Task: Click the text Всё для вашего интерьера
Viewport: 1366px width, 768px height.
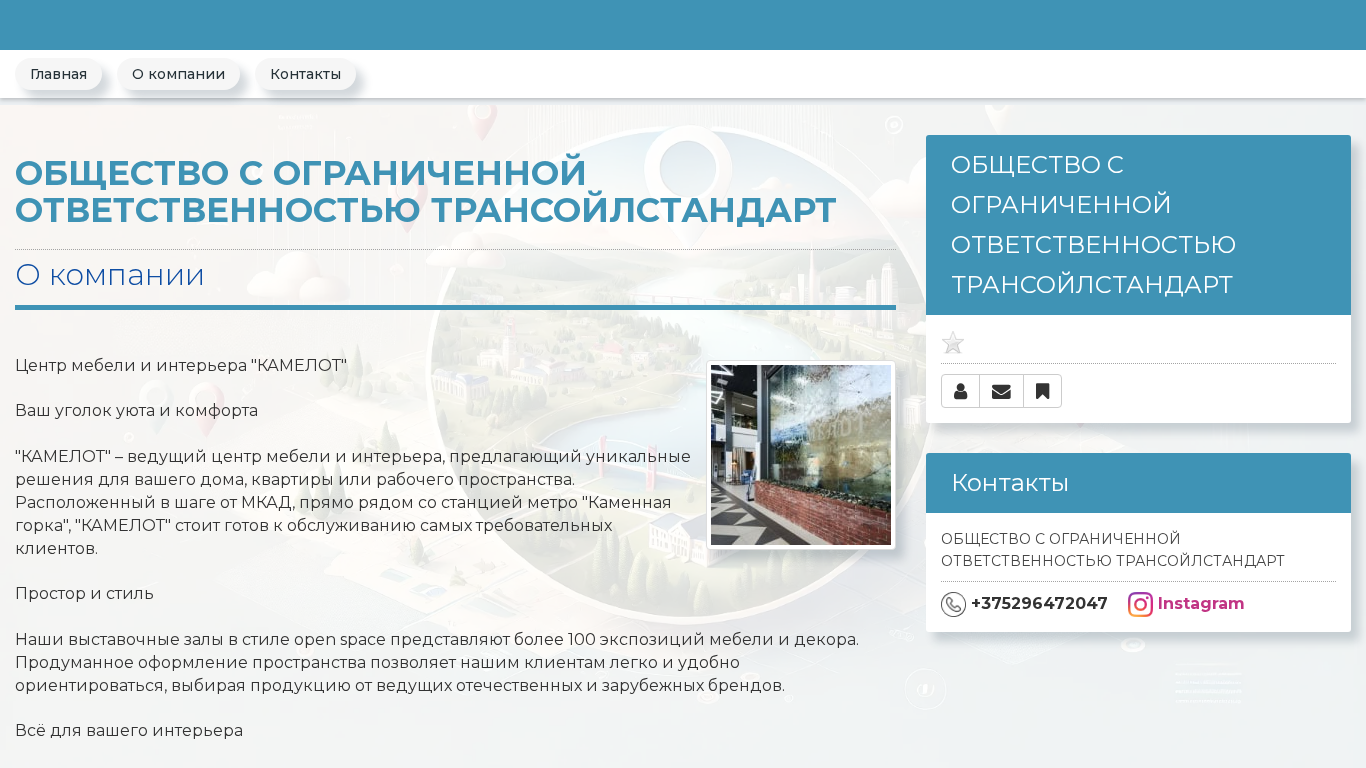Action: 129,730
